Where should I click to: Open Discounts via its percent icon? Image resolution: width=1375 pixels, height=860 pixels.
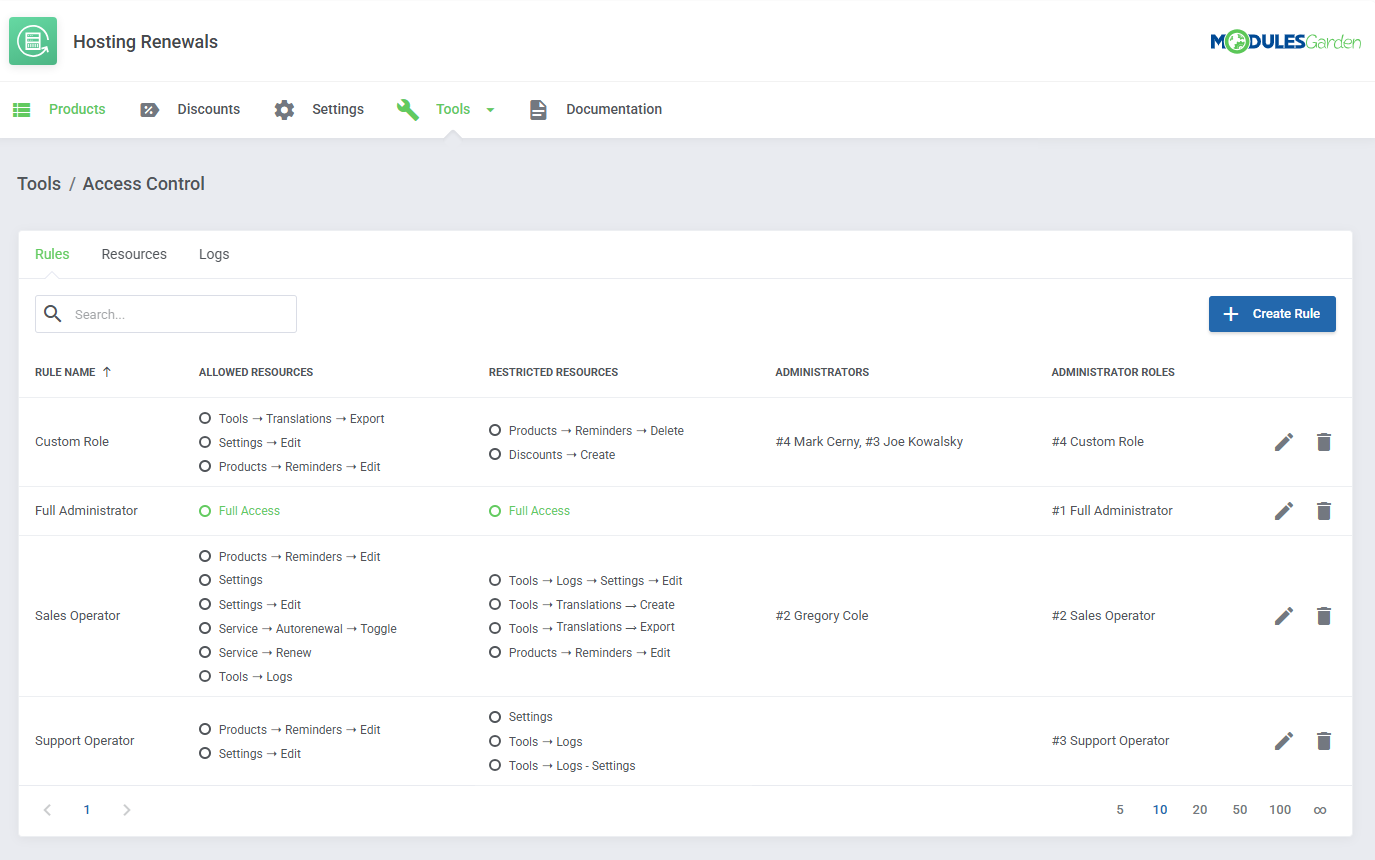click(x=150, y=109)
